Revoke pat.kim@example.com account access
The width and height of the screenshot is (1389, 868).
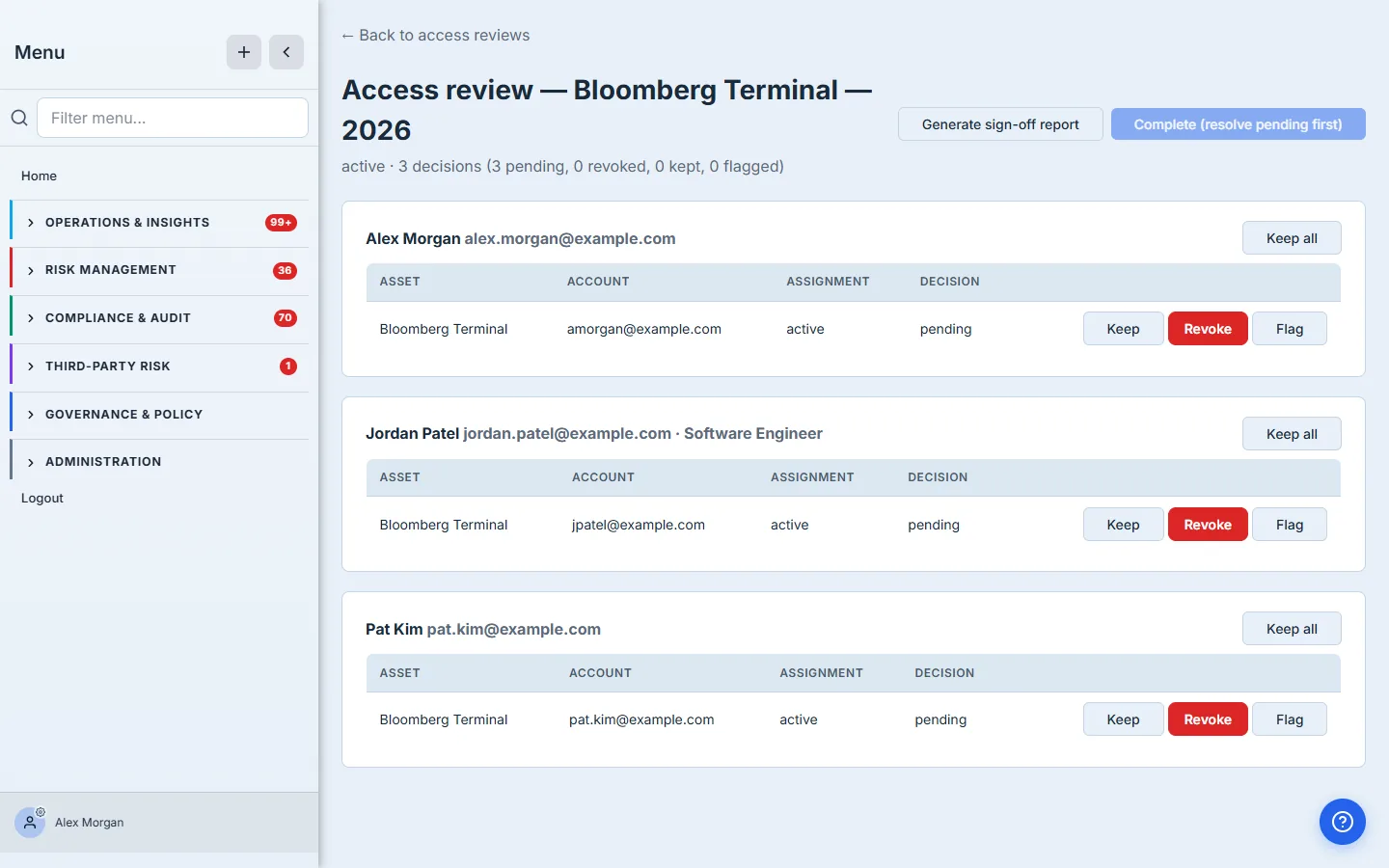(1208, 719)
